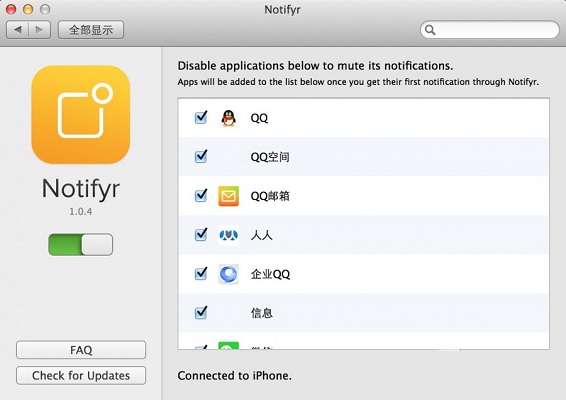Image resolution: width=566 pixels, height=400 pixels.
Task: Click Check for Updates button
Action: [x=81, y=375]
